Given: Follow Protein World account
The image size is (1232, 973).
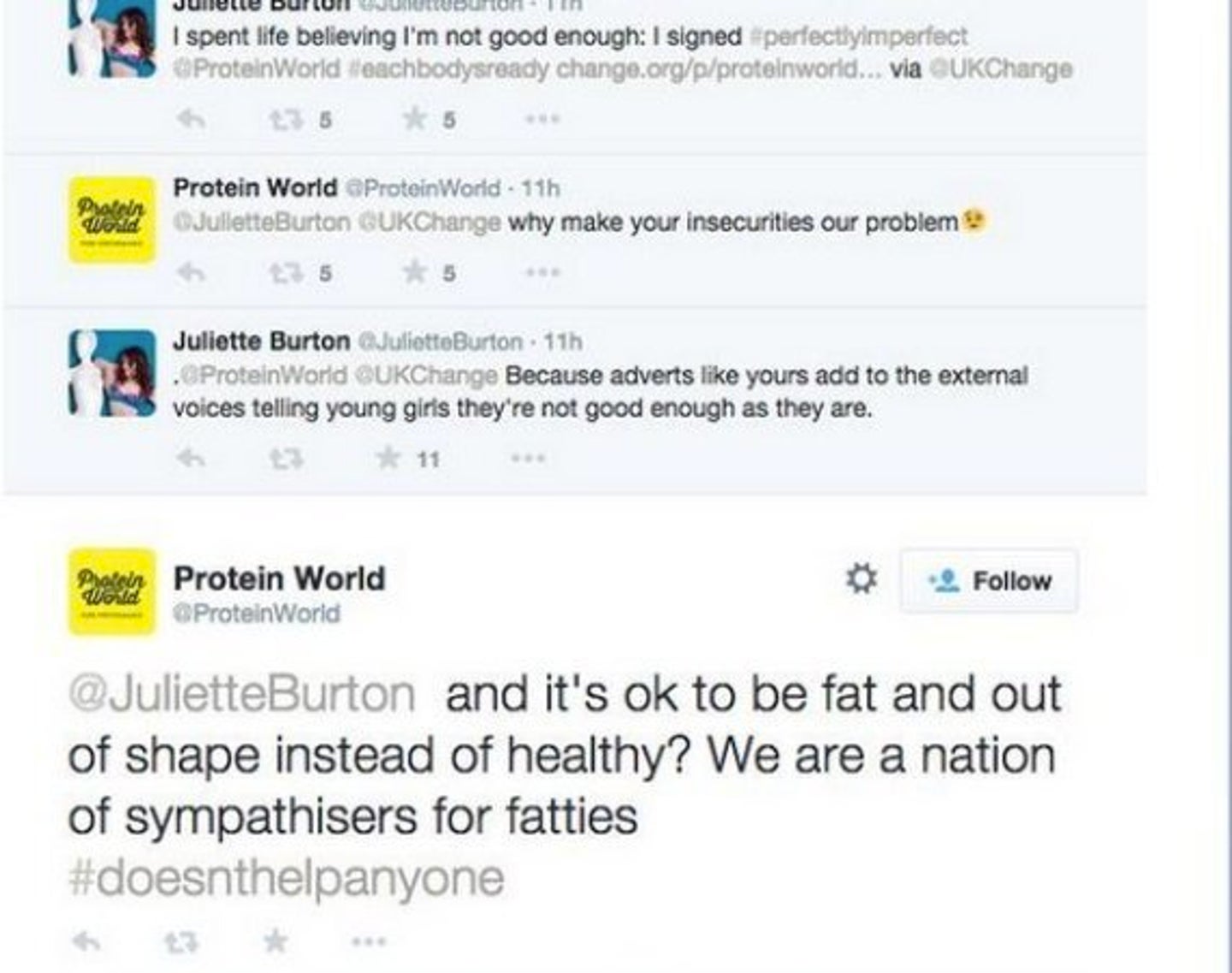Looking at the screenshot, I should [989, 581].
